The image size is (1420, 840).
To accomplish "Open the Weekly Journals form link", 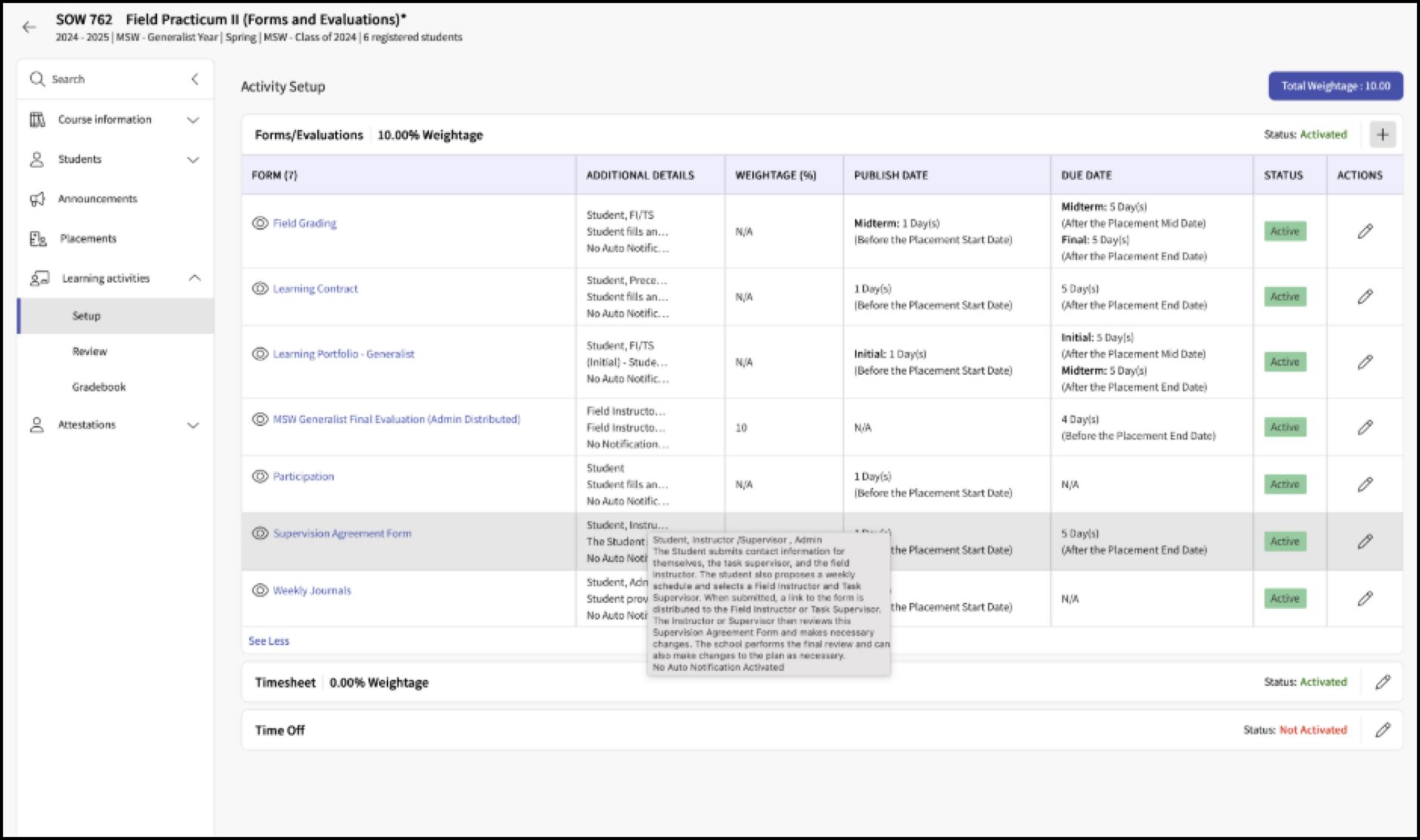I will (312, 590).
